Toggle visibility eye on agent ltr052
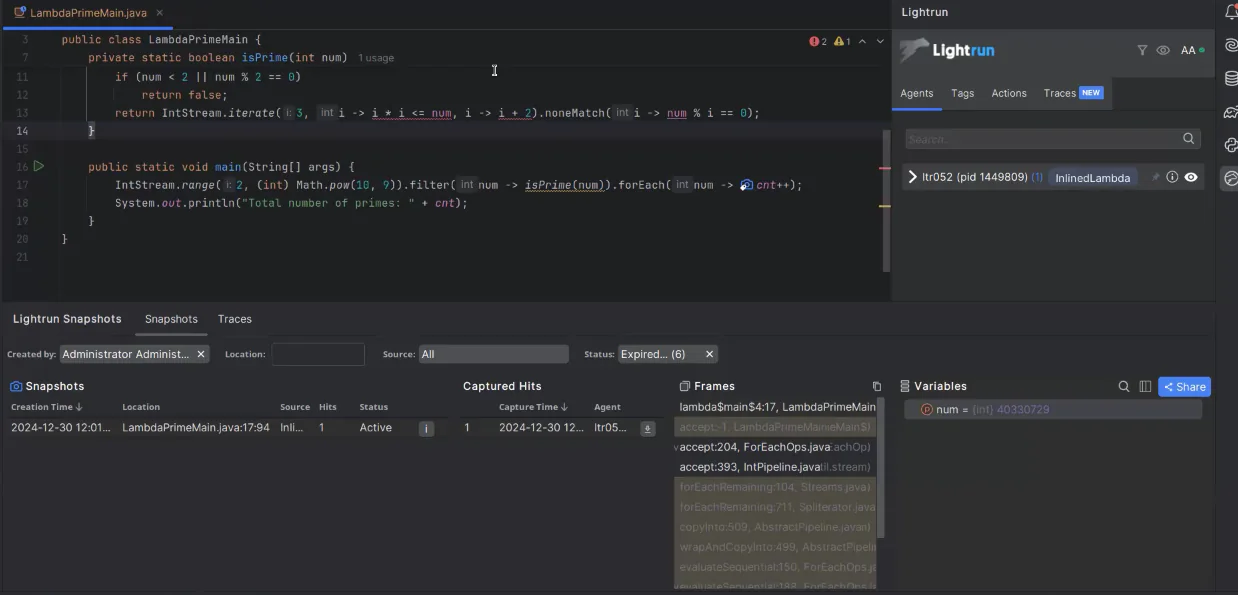 [1191, 177]
